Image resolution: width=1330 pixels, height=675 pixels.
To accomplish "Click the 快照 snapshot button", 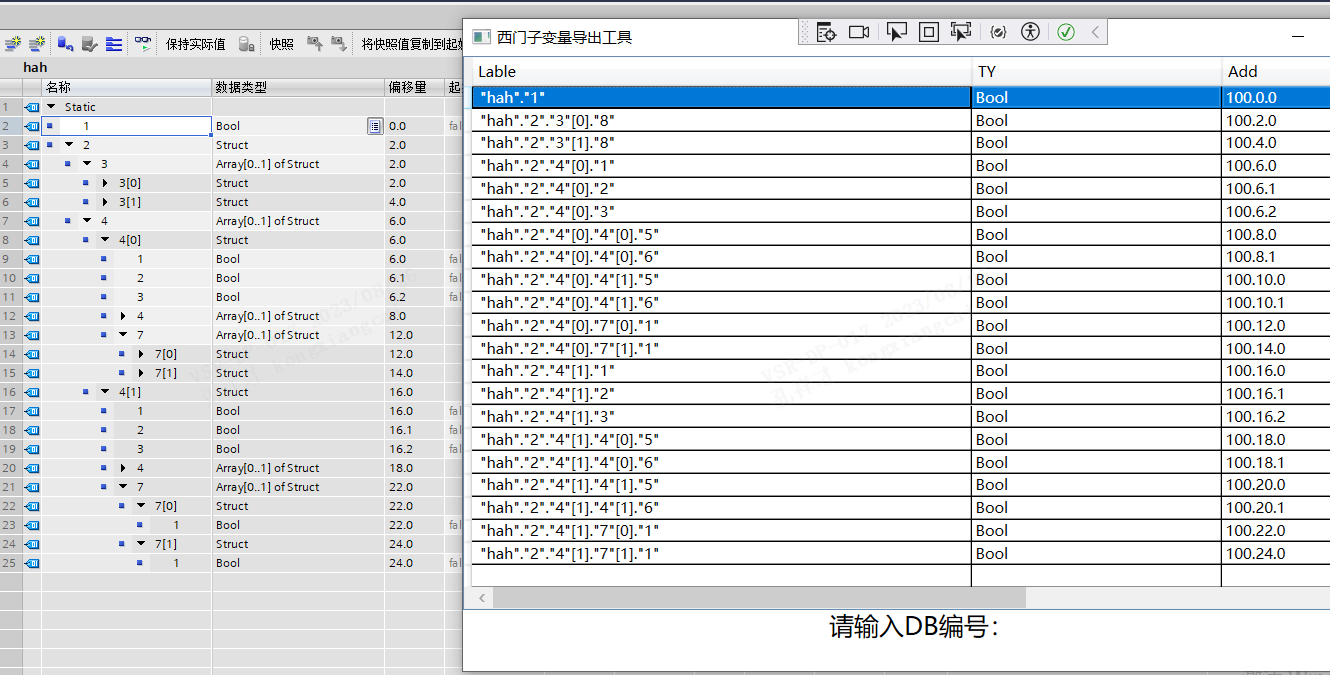I will click(281, 44).
